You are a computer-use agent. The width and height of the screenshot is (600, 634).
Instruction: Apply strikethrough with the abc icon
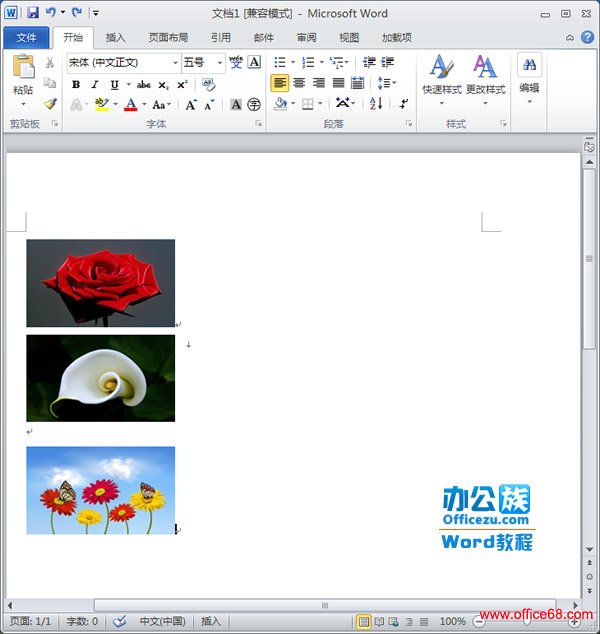pyautogui.click(x=144, y=85)
